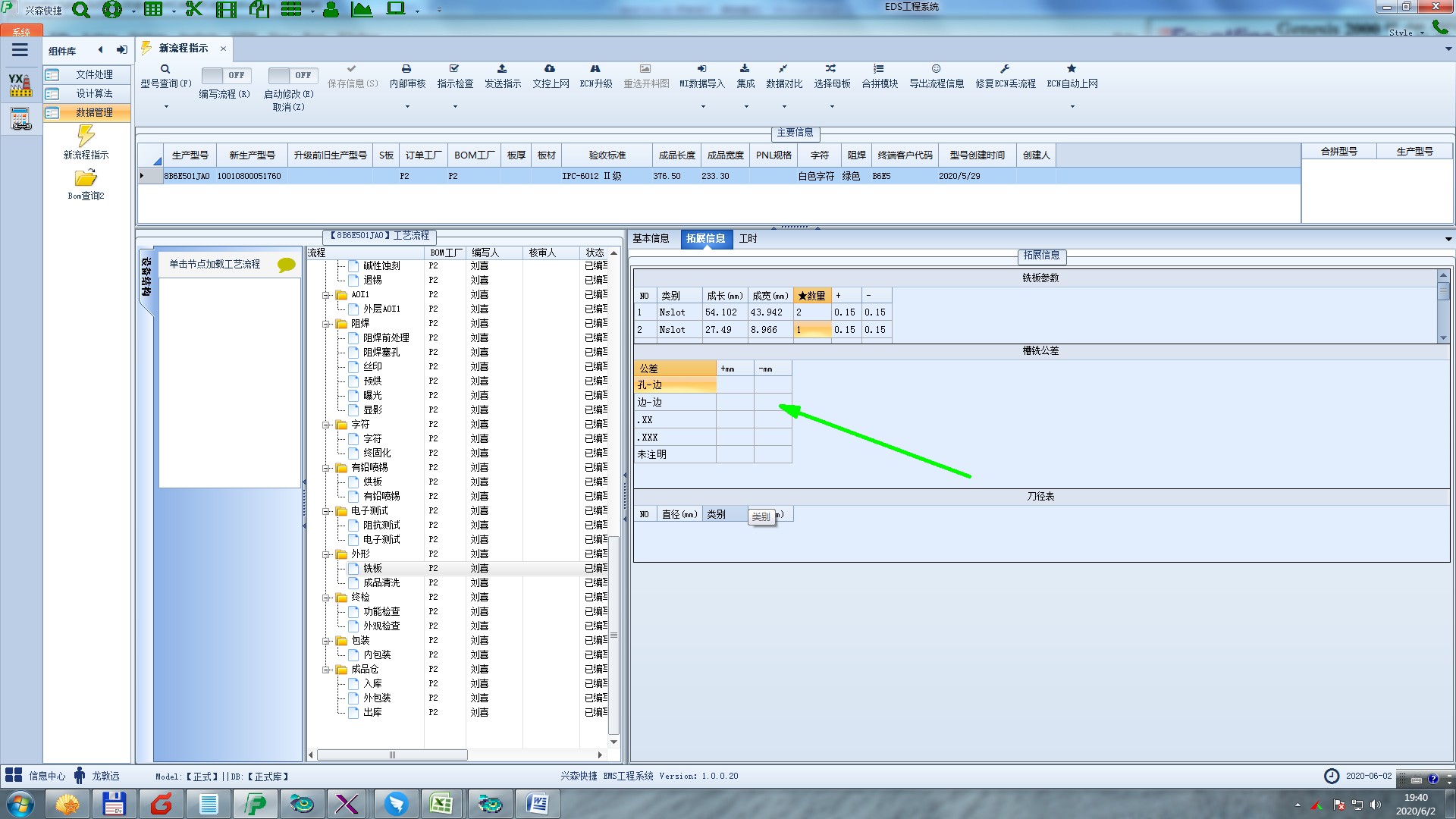Click the 文控上网 cloud icon
Screen dimensions: 1456x819
point(550,69)
